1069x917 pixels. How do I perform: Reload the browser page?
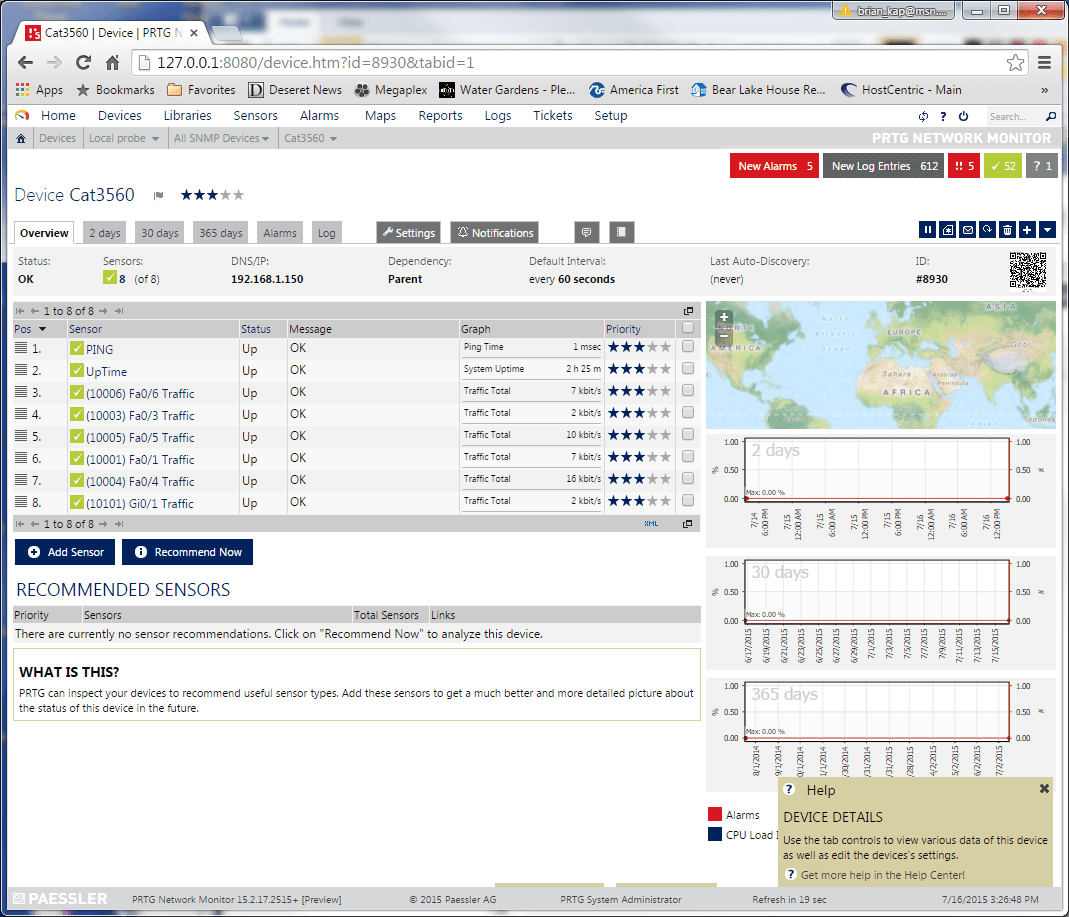click(83, 63)
